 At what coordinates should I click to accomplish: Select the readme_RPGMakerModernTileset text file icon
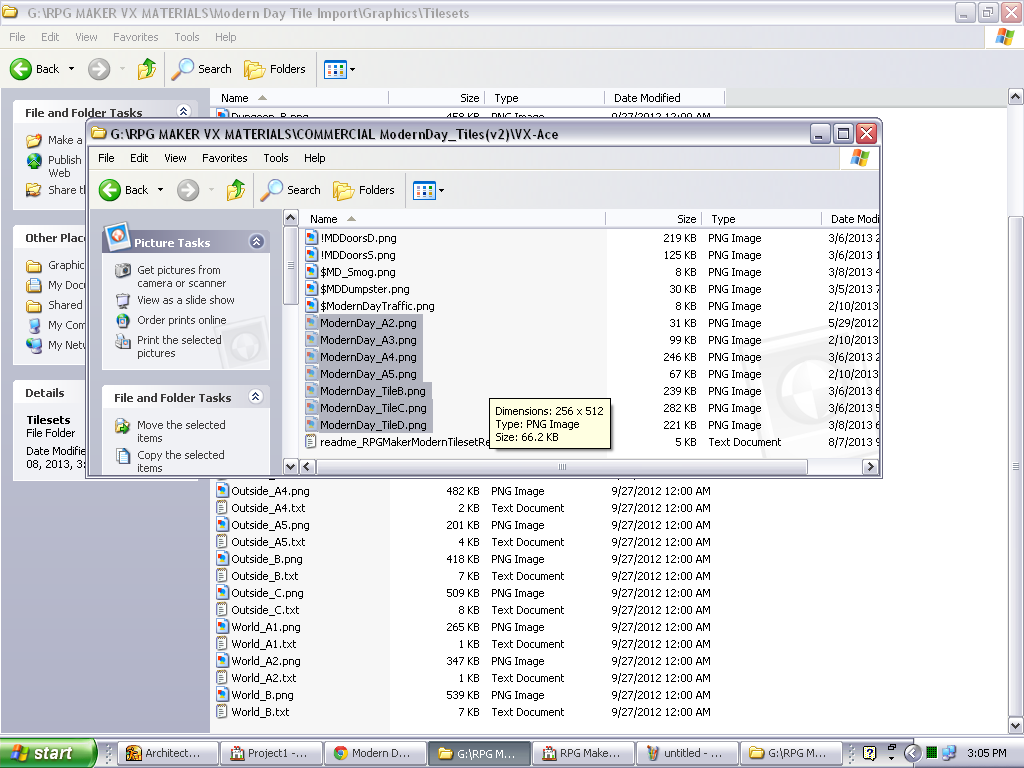pyautogui.click(x=312, y=442)
